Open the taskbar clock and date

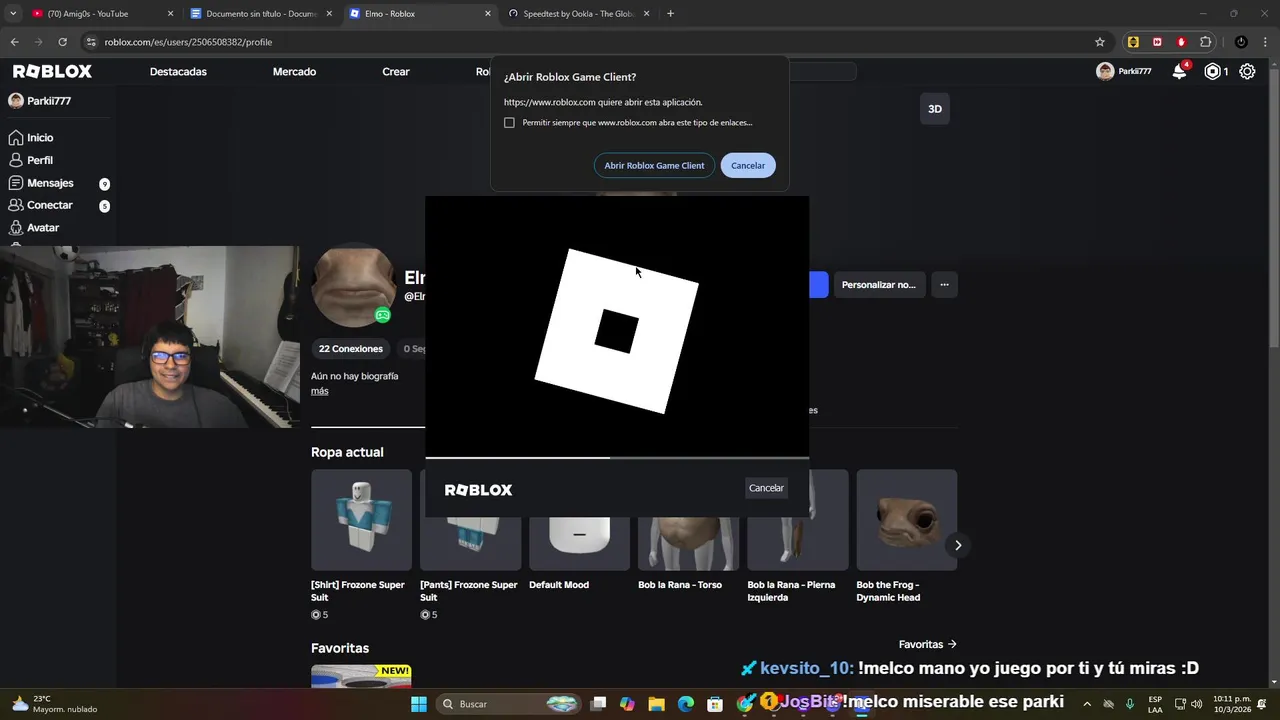pyautogui.click(x=1231, y=704)
